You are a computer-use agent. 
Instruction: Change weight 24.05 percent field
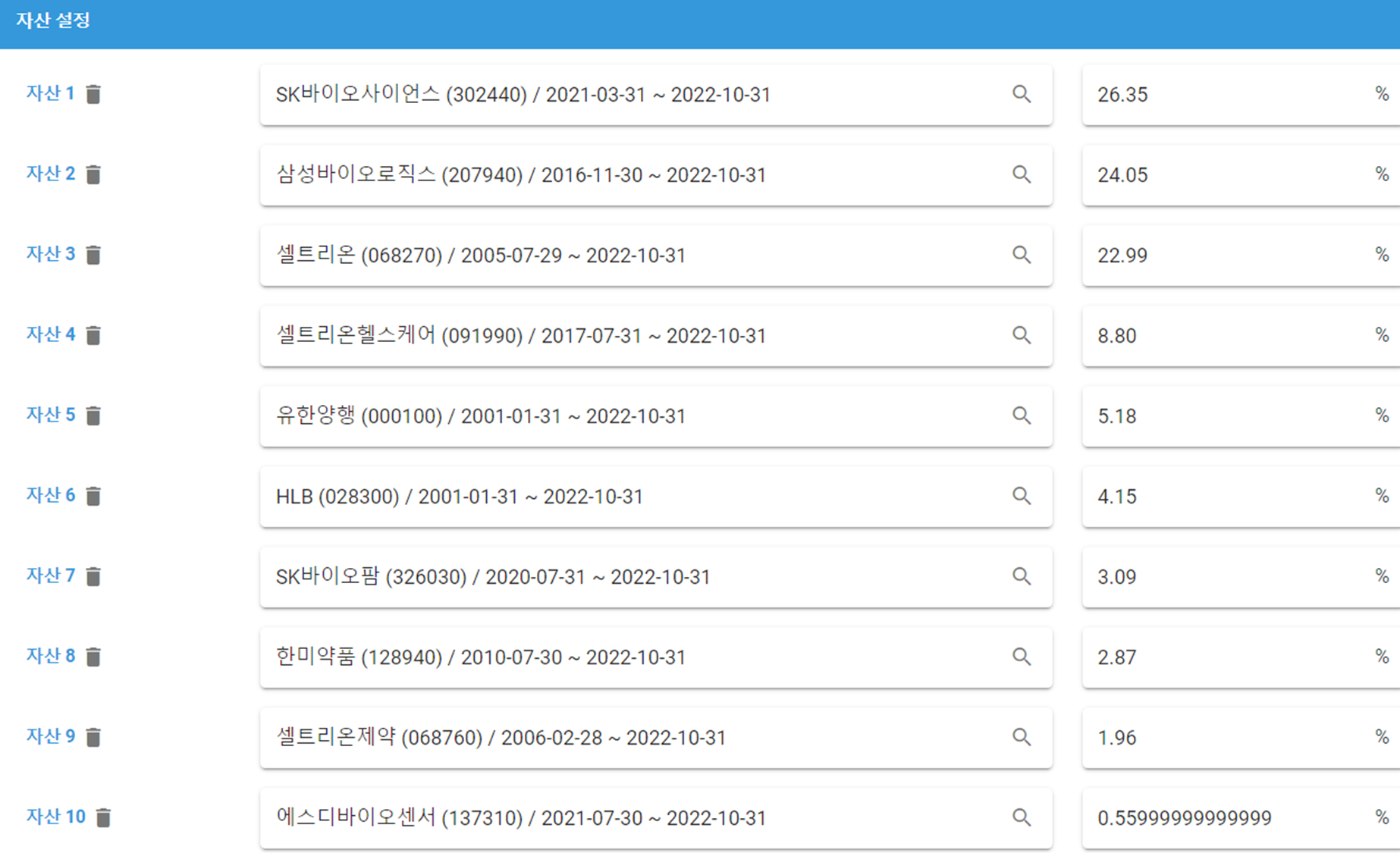pos(1241,175)
